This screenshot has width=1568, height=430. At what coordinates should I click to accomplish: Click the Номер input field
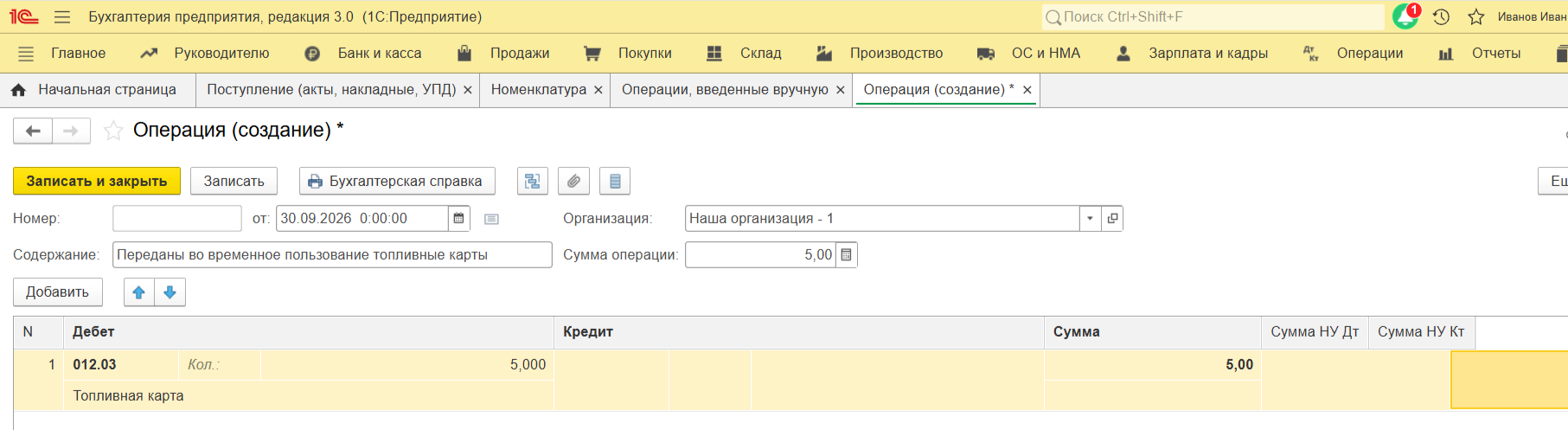coord(177,218)
